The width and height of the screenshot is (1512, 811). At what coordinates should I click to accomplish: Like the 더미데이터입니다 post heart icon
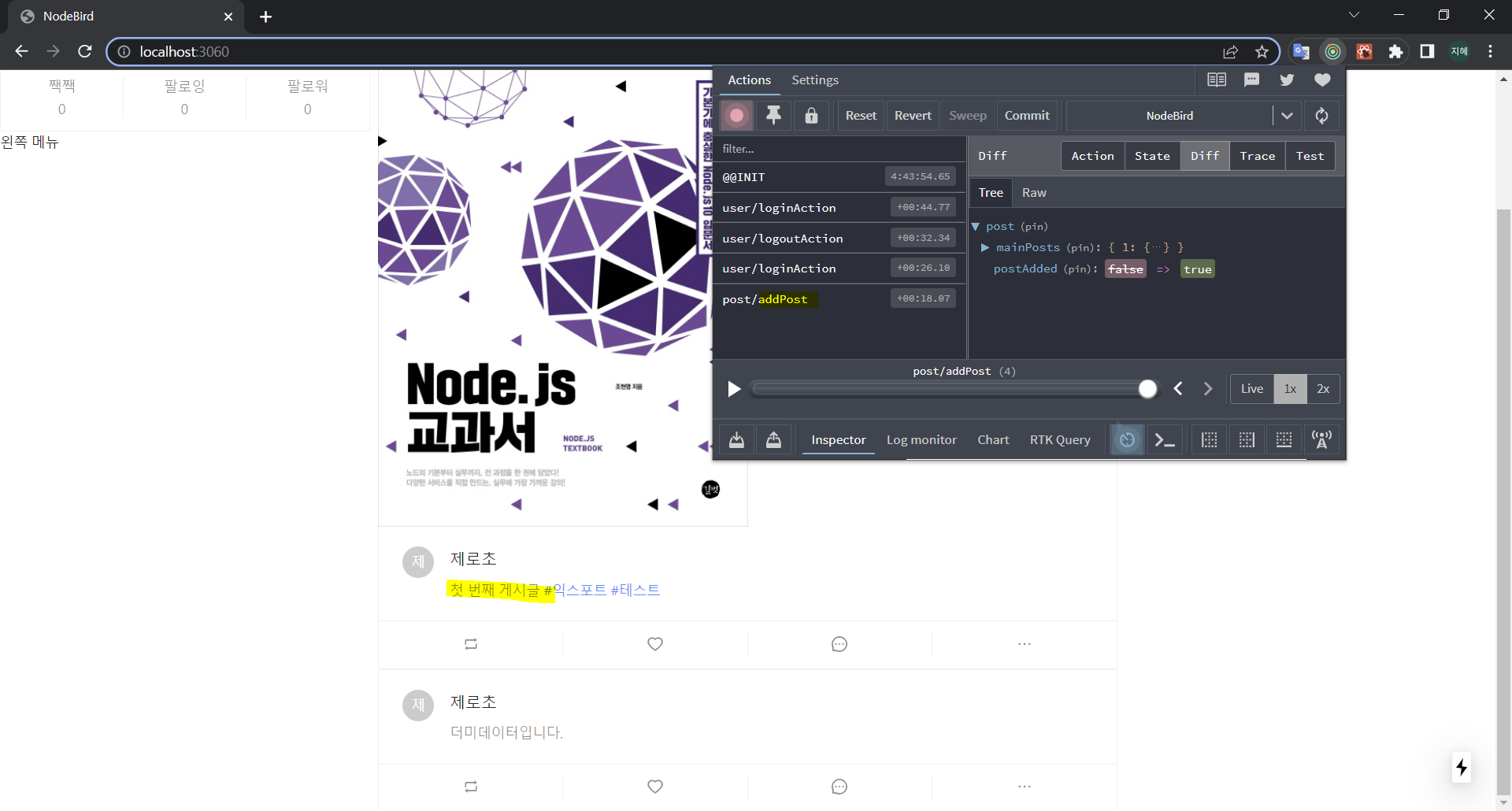pyautogui.click(x=655, y=787)
